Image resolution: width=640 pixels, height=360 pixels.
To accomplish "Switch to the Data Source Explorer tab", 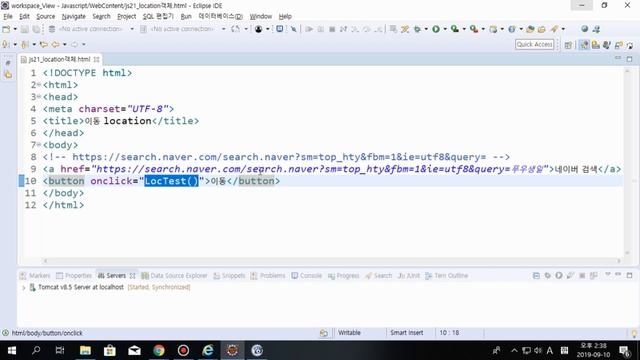I will tap(174, 276).
